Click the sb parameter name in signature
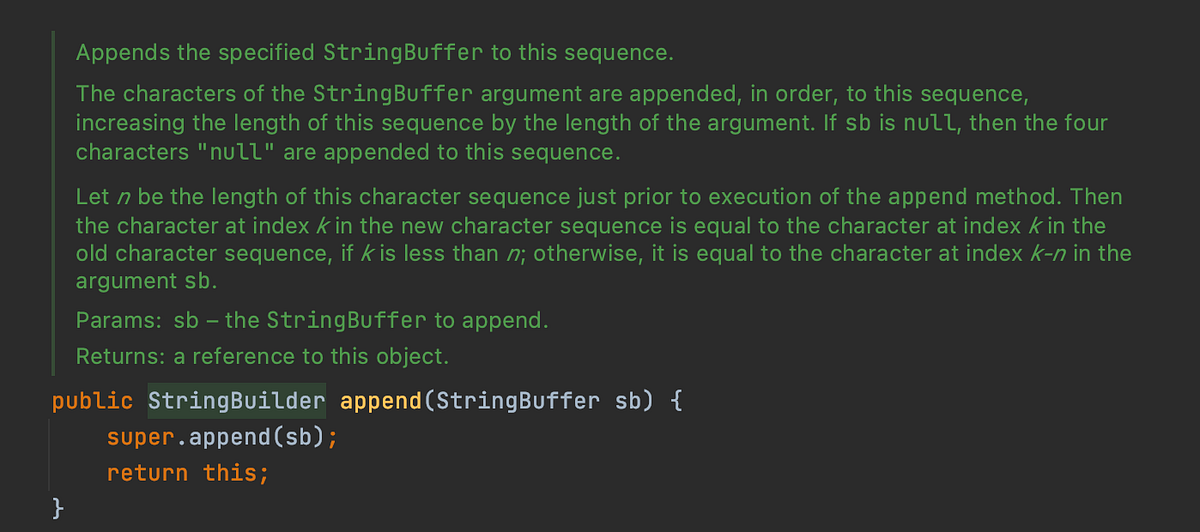The height and width of the screenshot is (532, 1200). (x=626, y=402)
